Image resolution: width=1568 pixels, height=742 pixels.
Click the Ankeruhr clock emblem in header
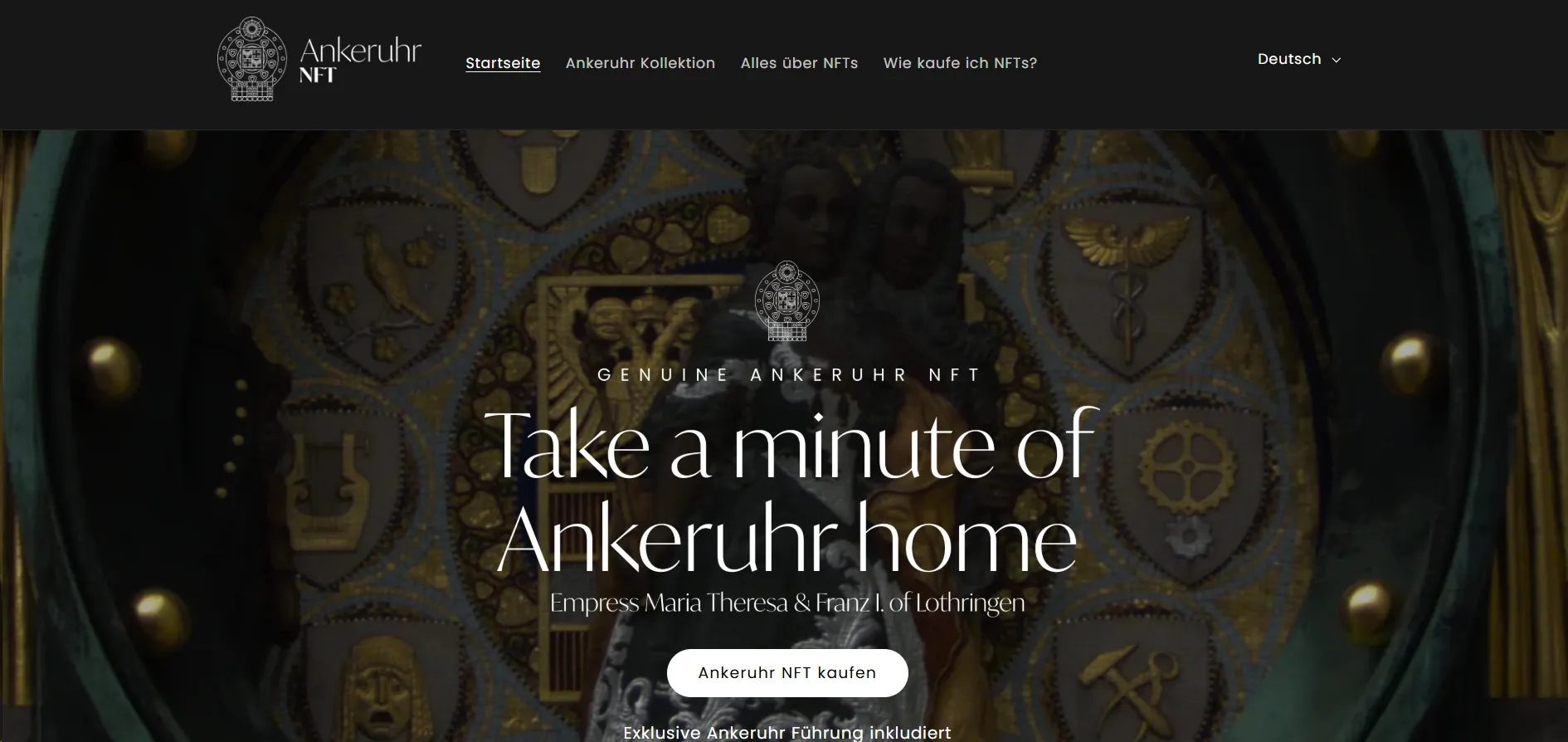click(x=251, y=59)
